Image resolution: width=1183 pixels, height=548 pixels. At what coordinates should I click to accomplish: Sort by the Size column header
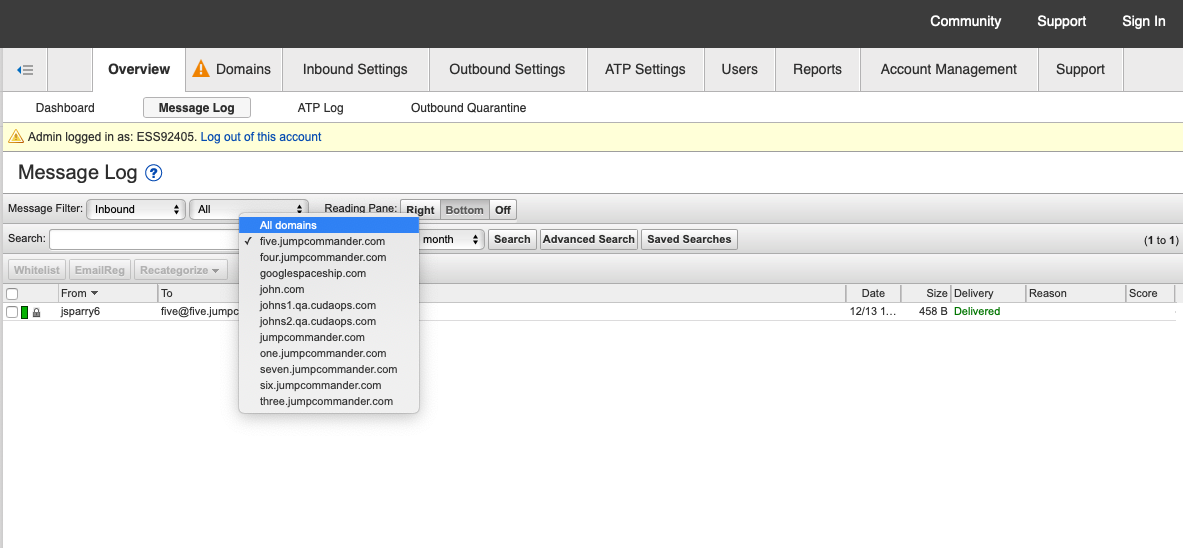[x=925, y=293]
